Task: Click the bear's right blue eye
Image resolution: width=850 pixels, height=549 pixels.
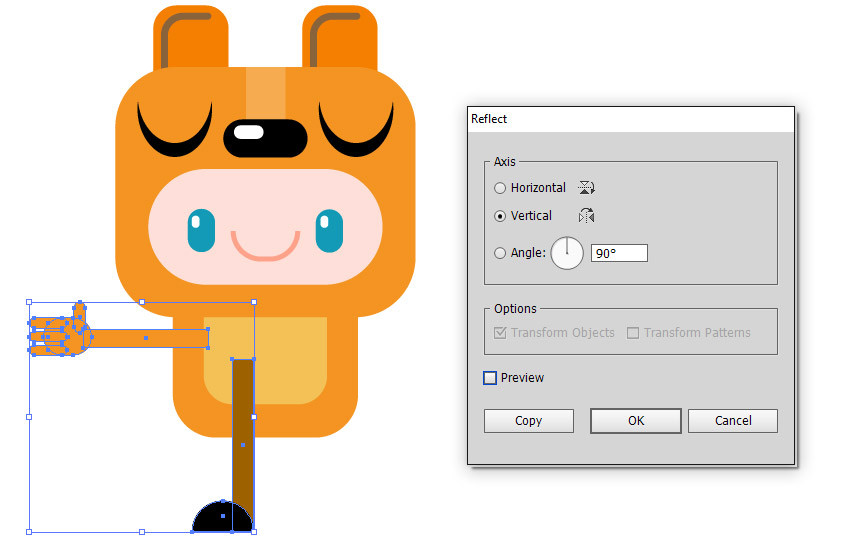Action: [329, 230]
